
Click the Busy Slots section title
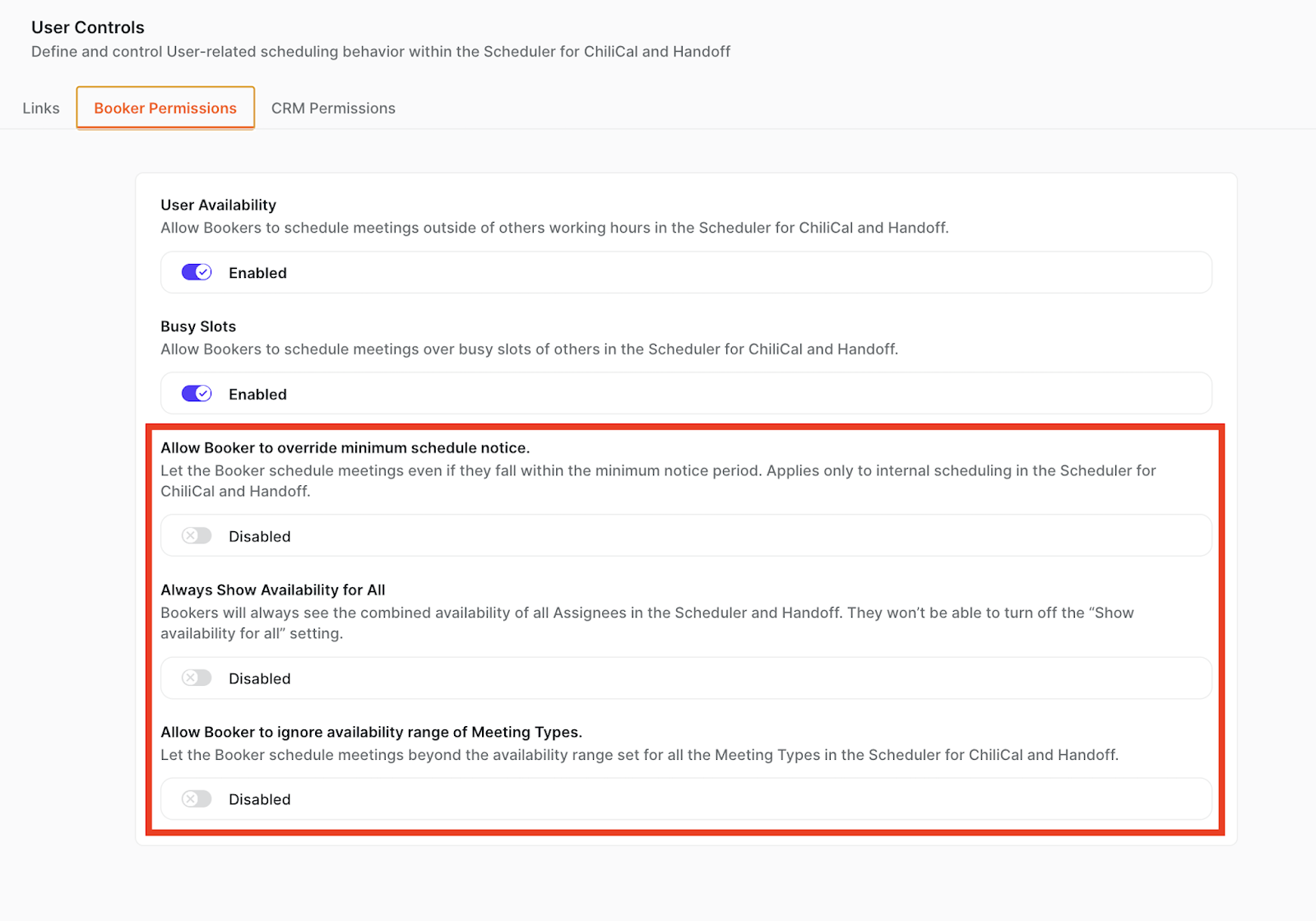[198, 326]
